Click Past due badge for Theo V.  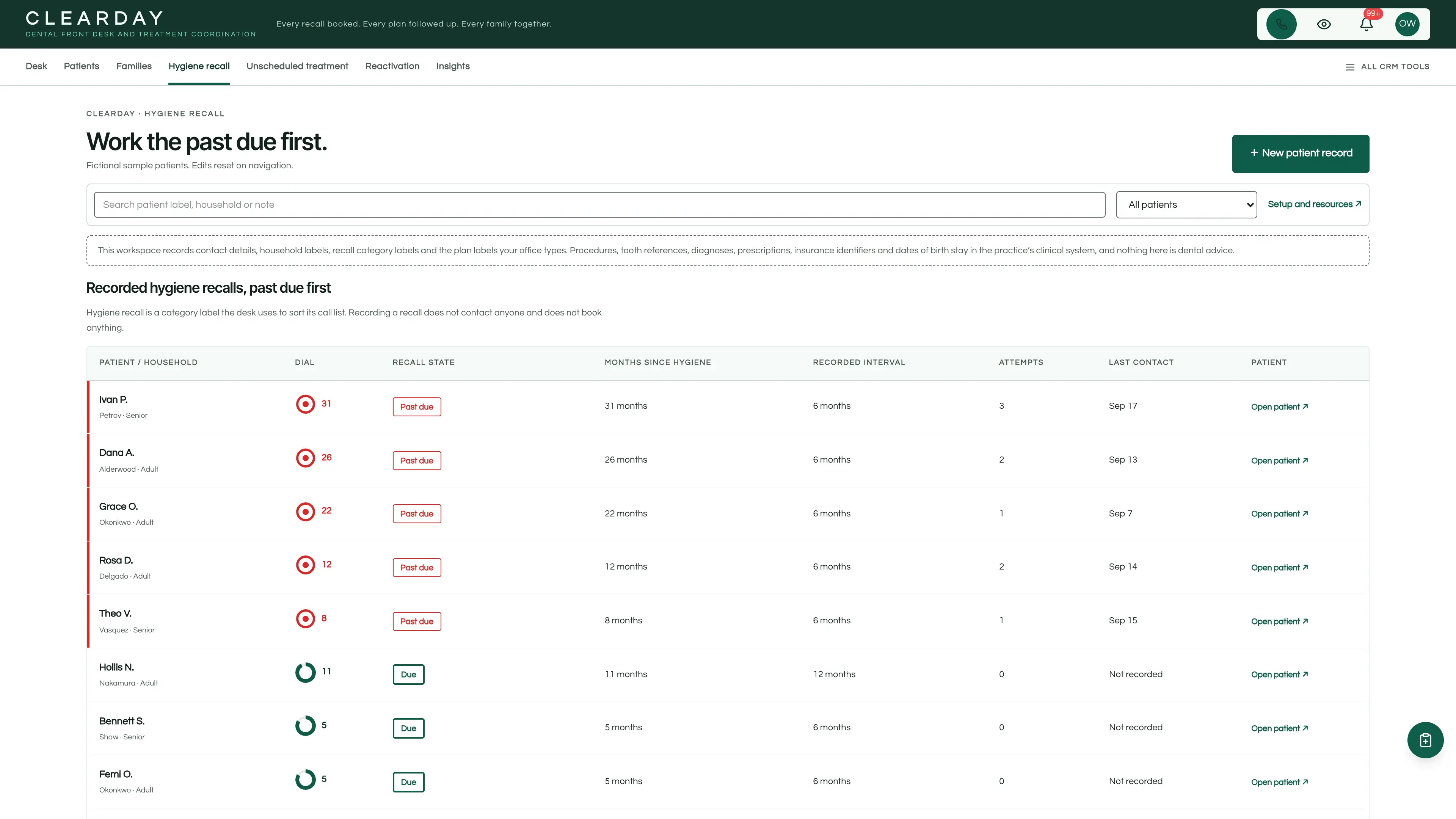coord(417,621)
